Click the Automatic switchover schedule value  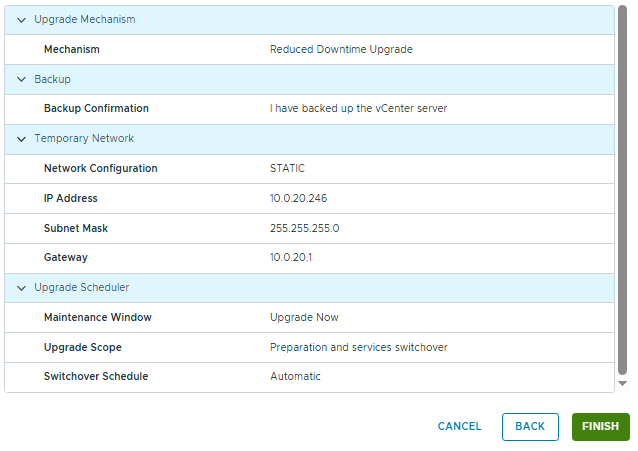tap(295, 377)
